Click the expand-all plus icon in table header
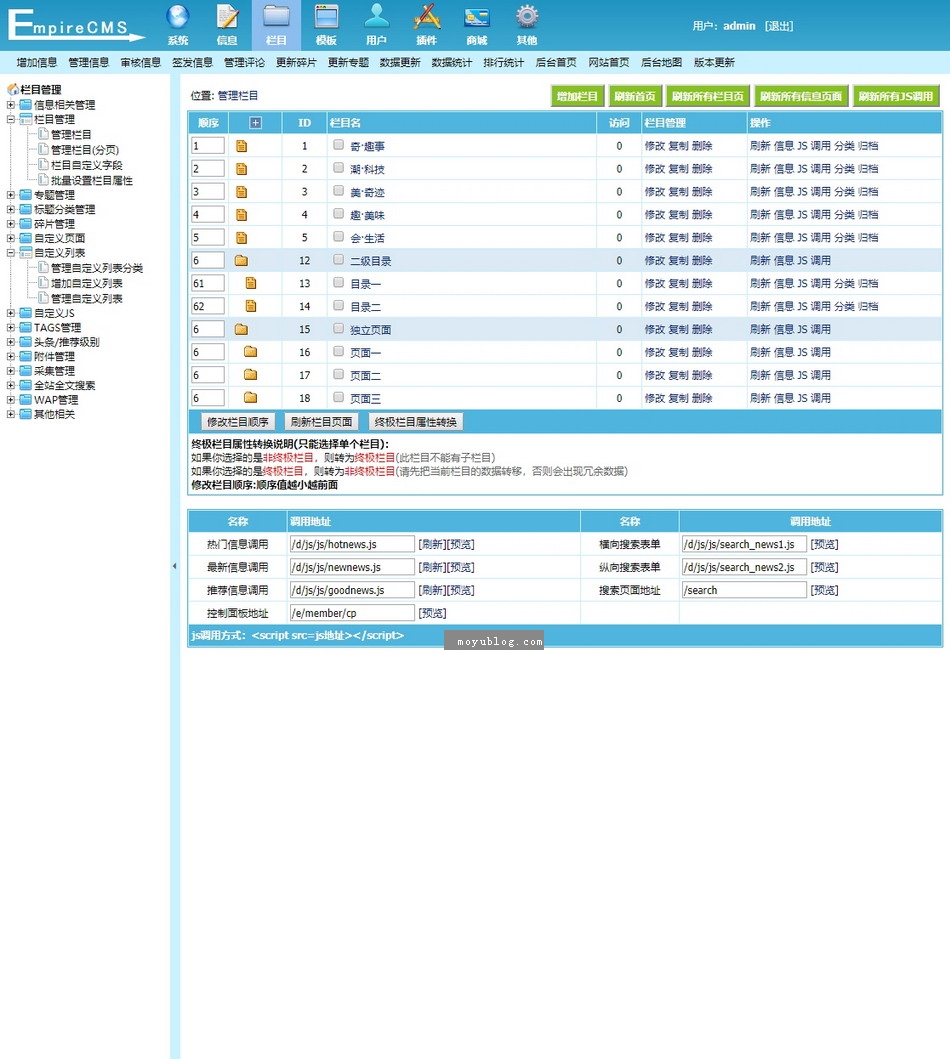Screen dimensions: 950x1059 click(255, 123)
